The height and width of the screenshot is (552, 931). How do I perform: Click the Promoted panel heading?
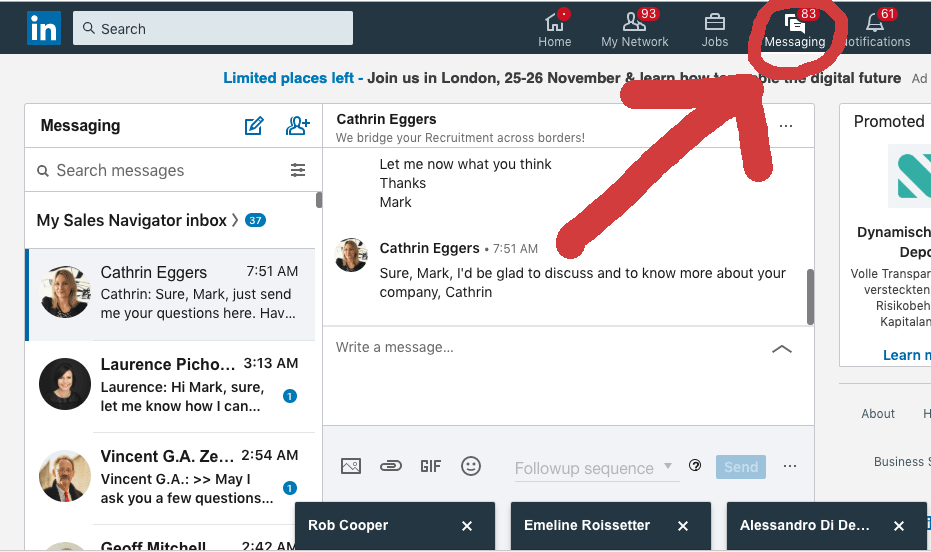point(889,121)
